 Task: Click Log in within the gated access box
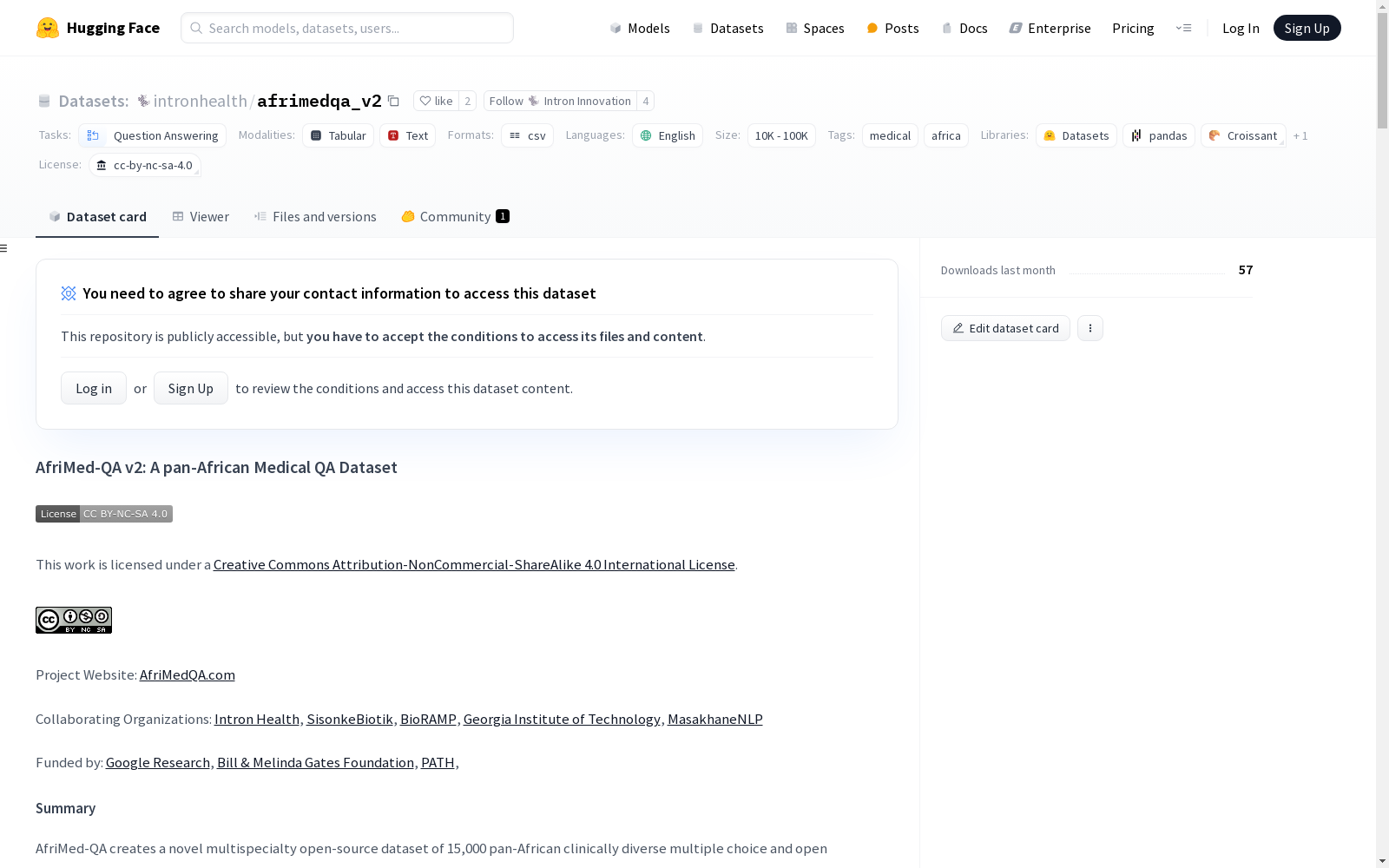pos(94,388)
